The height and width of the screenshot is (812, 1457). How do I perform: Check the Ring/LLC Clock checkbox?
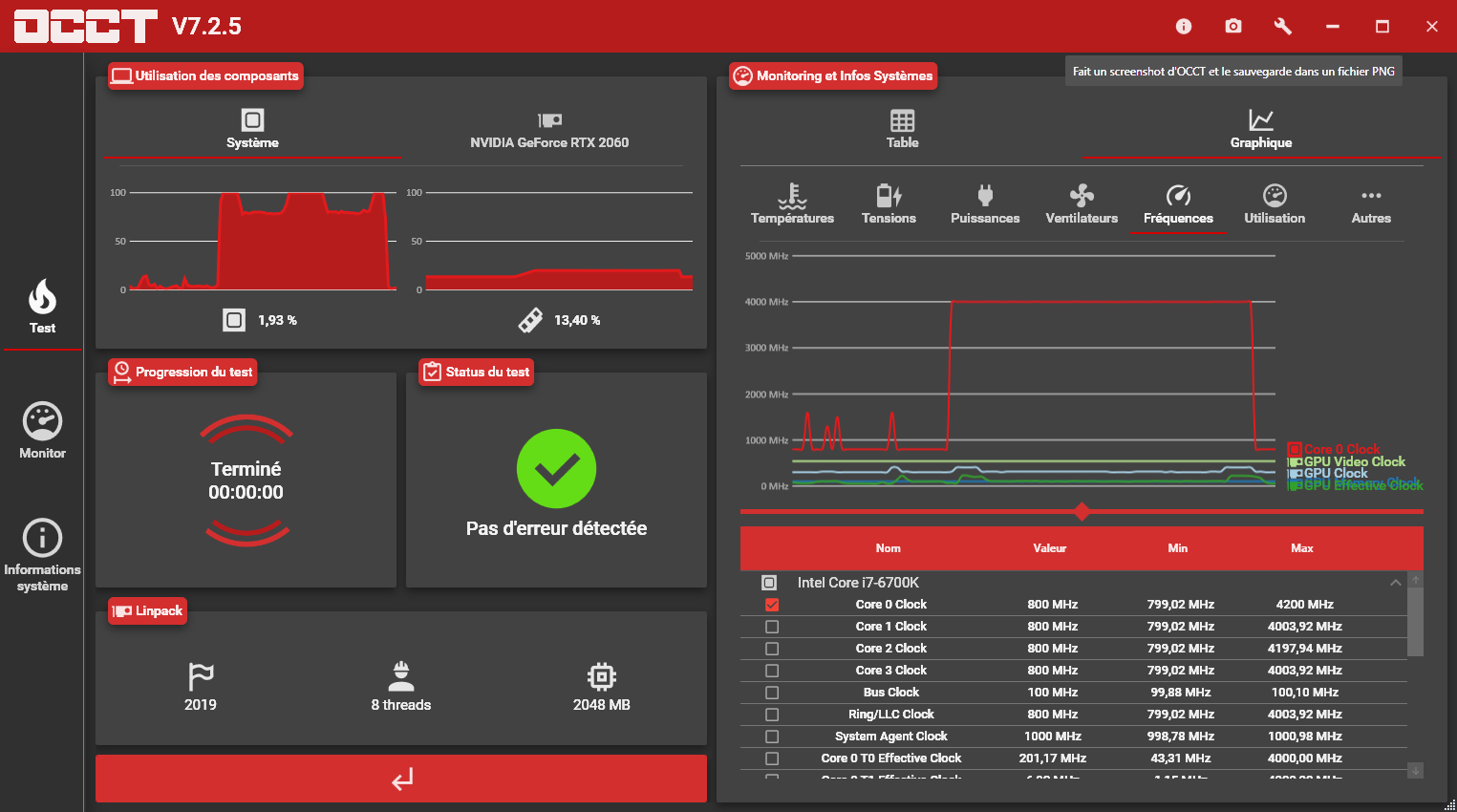[x=772, y=715]
